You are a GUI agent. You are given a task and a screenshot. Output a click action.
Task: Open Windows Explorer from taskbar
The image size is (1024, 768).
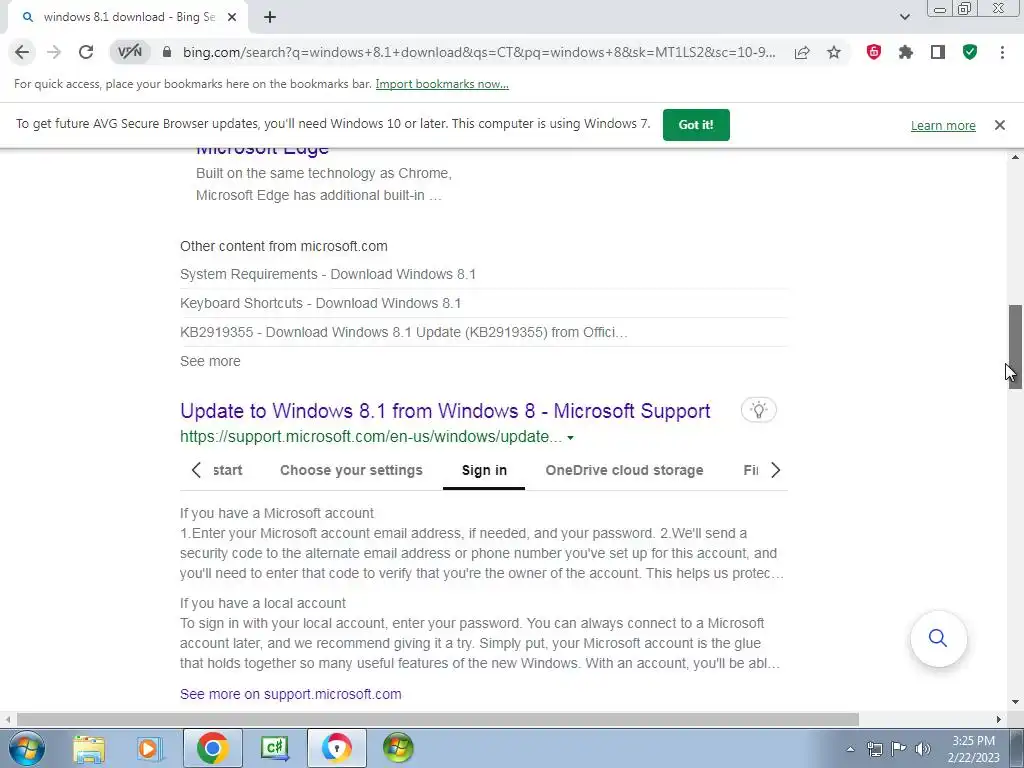point(89,748)
